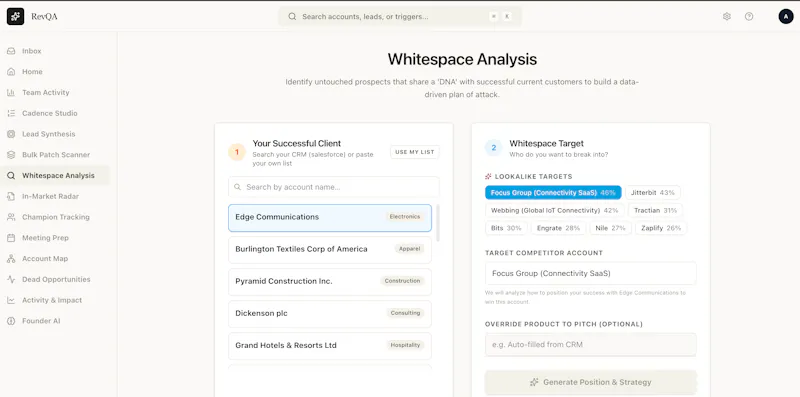
Task: Open the settings gear icon
Action: (x=727, y=16)
